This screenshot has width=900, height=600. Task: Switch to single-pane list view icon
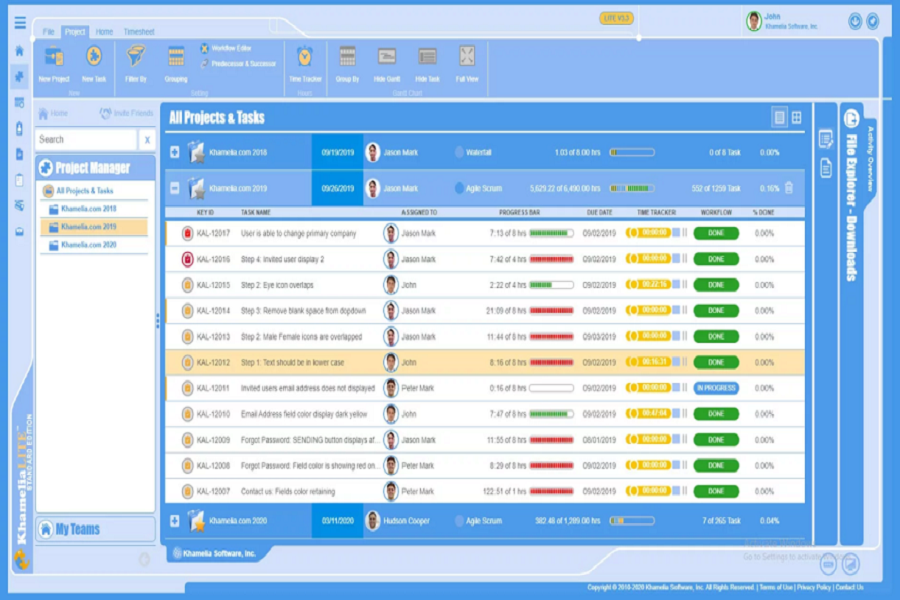click(779, 118)
